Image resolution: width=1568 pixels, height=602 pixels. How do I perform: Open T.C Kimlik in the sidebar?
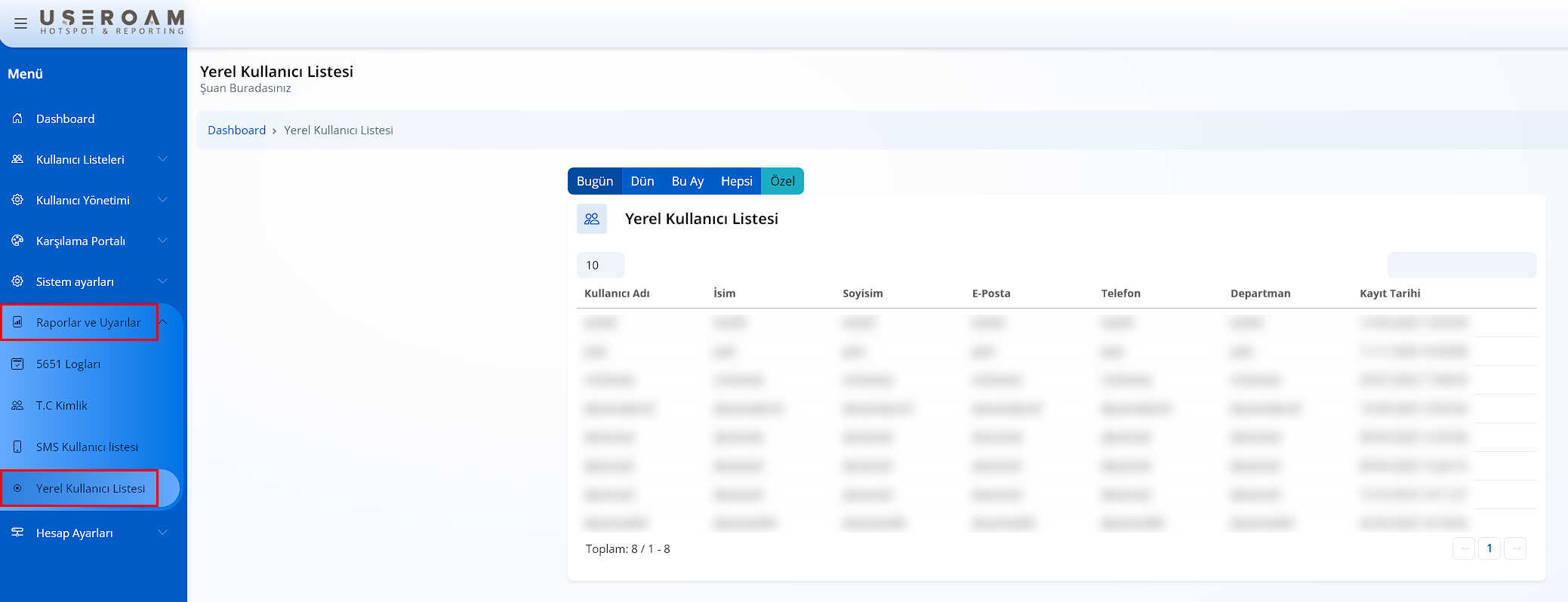[x=62, y=405]
